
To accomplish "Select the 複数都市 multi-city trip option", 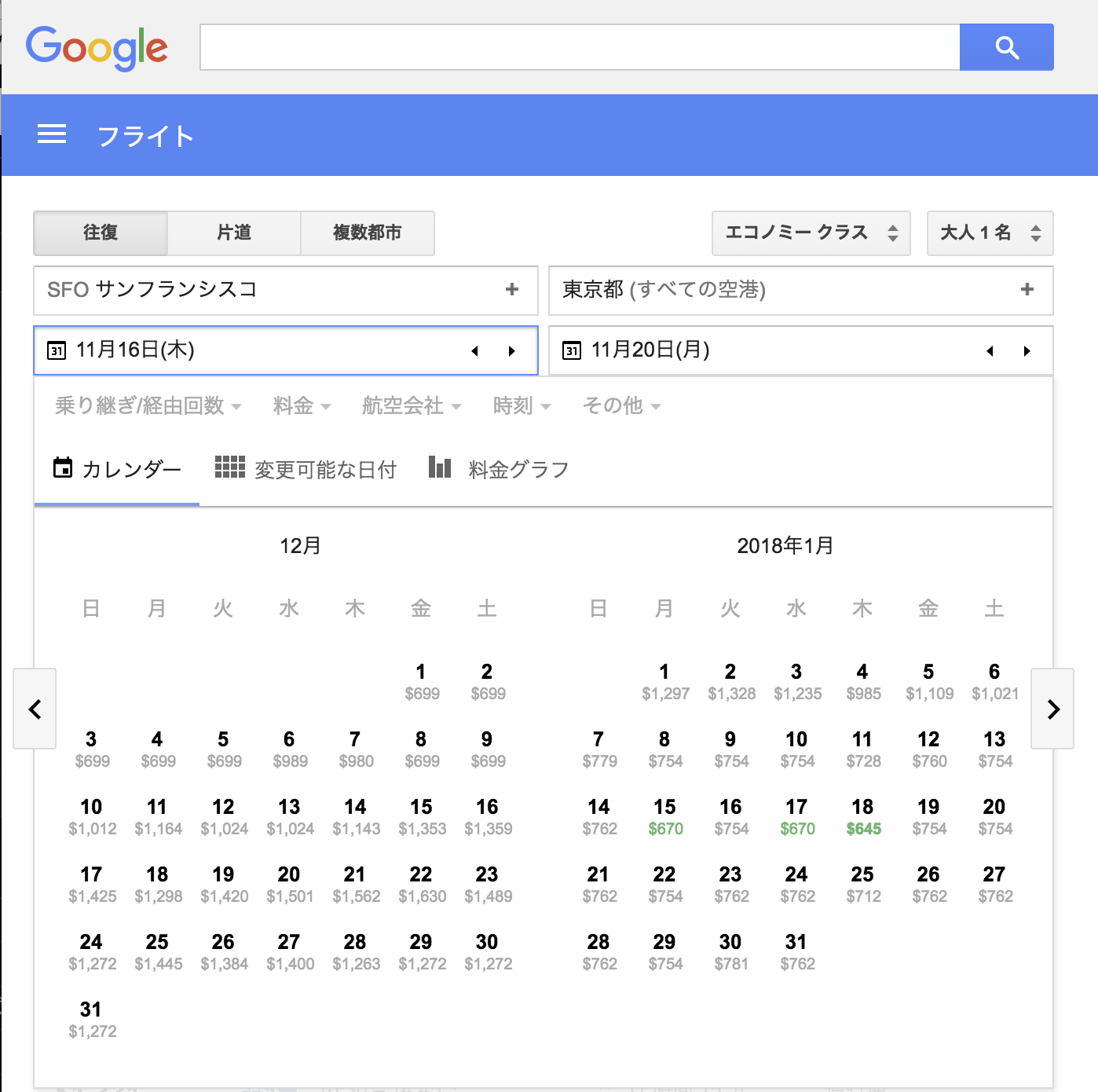I will [368, 233].
